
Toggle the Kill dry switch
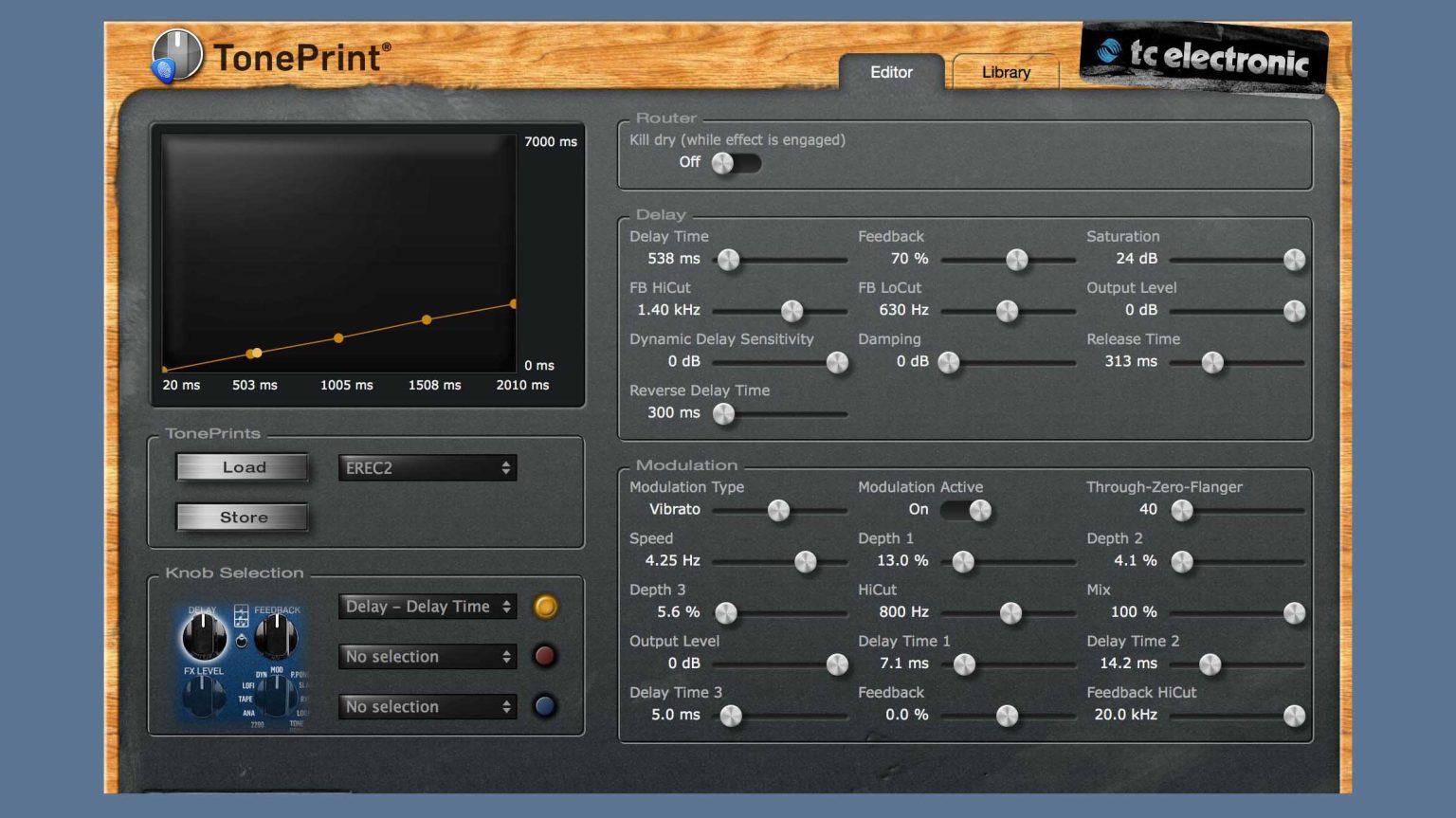point(735,163)
